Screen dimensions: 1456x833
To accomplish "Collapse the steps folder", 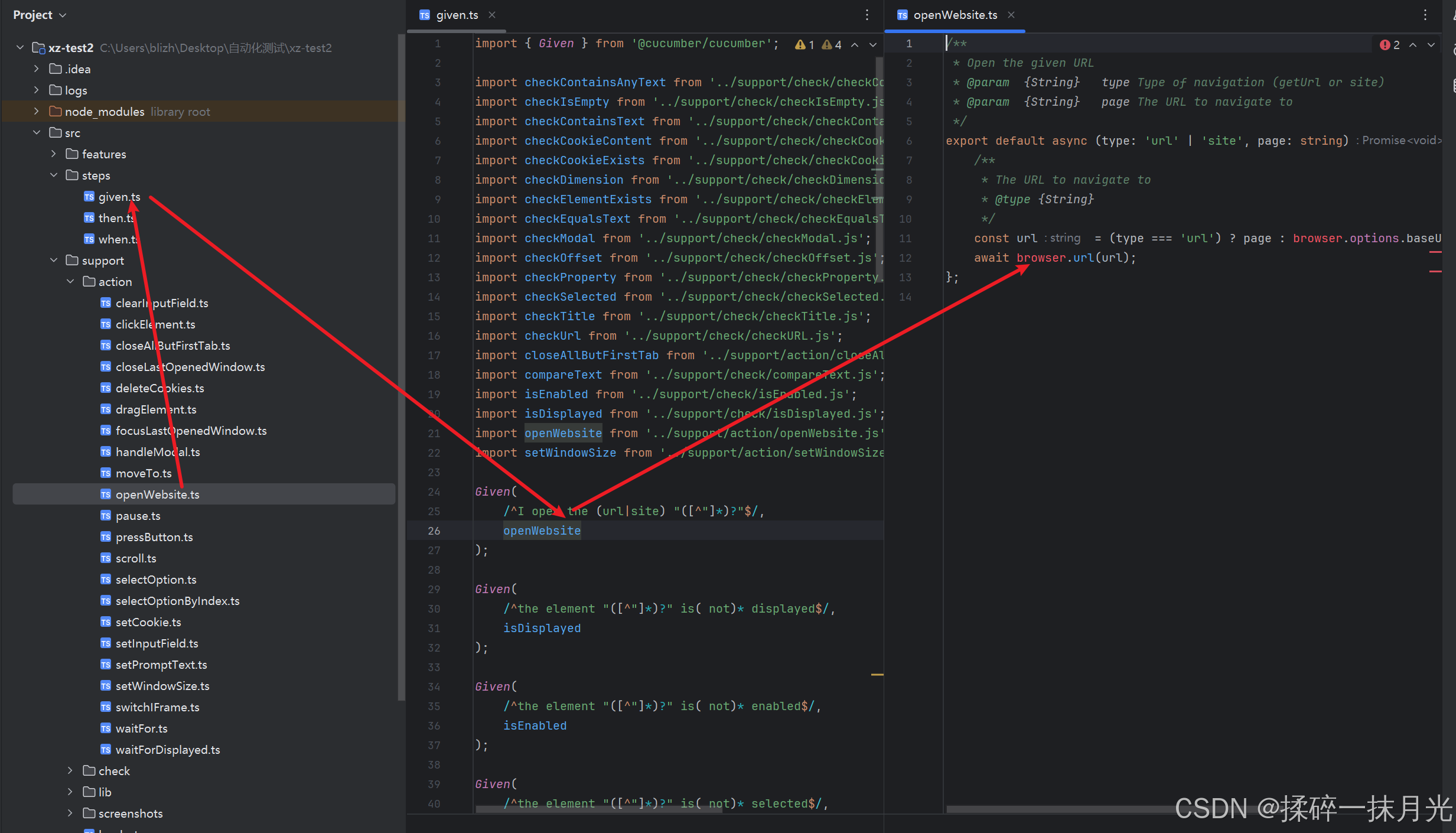I will [x=54, y=175].
